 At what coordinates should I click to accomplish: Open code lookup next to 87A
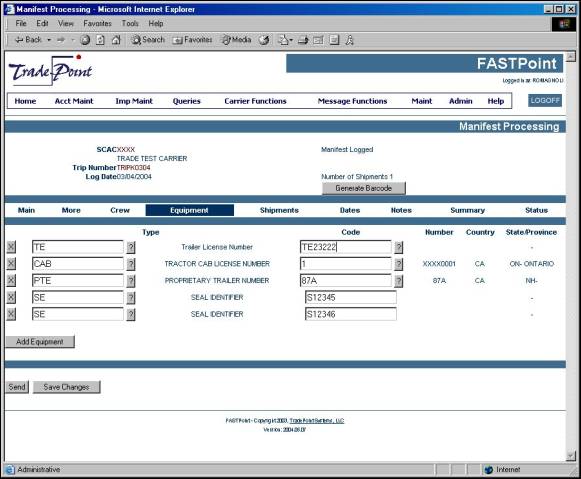399,281
